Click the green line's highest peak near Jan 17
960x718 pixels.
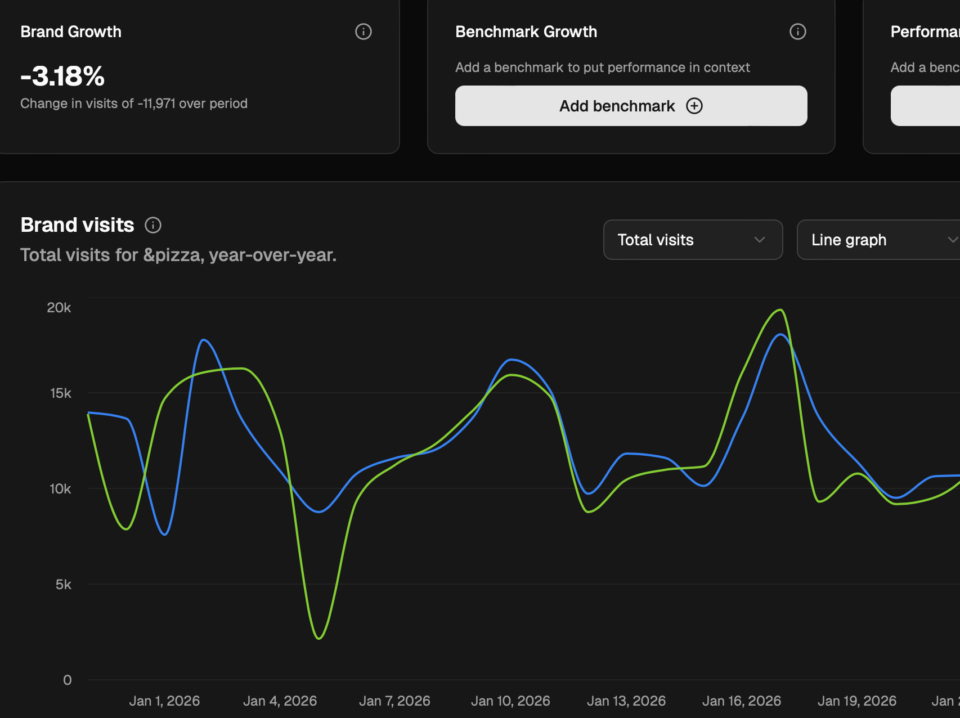(x=780, y=310)
